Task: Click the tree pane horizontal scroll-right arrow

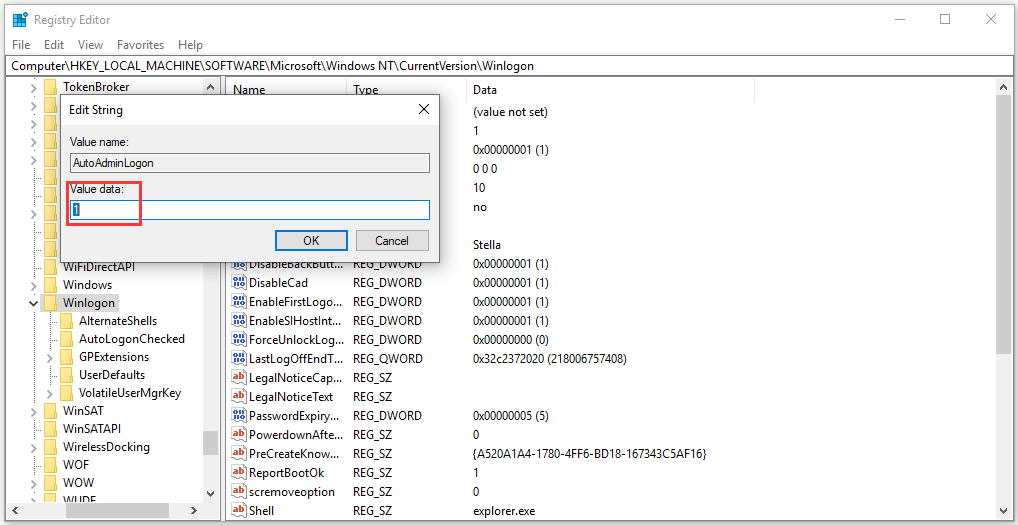Action: [x=193, y=510]
